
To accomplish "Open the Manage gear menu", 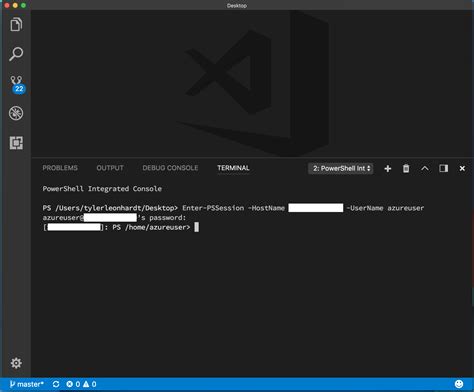I will tap(16, 363).
